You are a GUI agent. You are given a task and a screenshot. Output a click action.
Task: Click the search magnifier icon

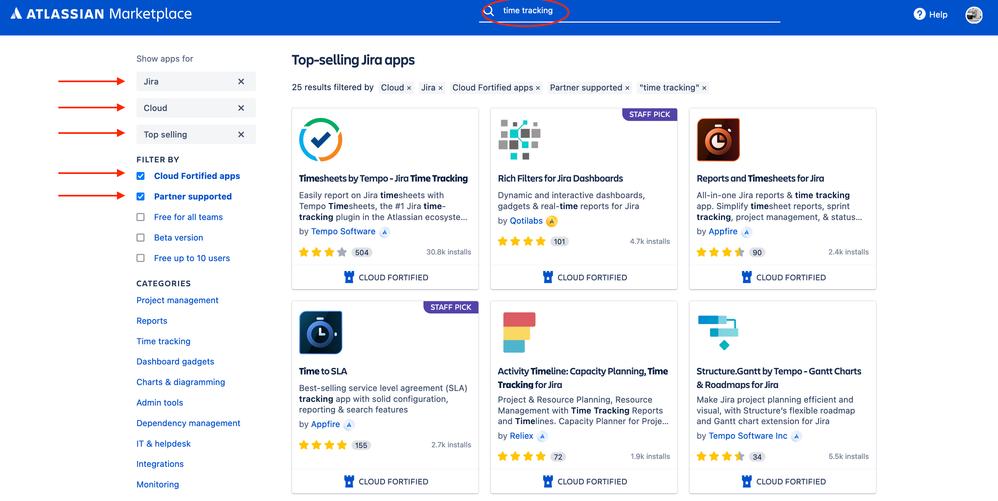tap(489, 11)
